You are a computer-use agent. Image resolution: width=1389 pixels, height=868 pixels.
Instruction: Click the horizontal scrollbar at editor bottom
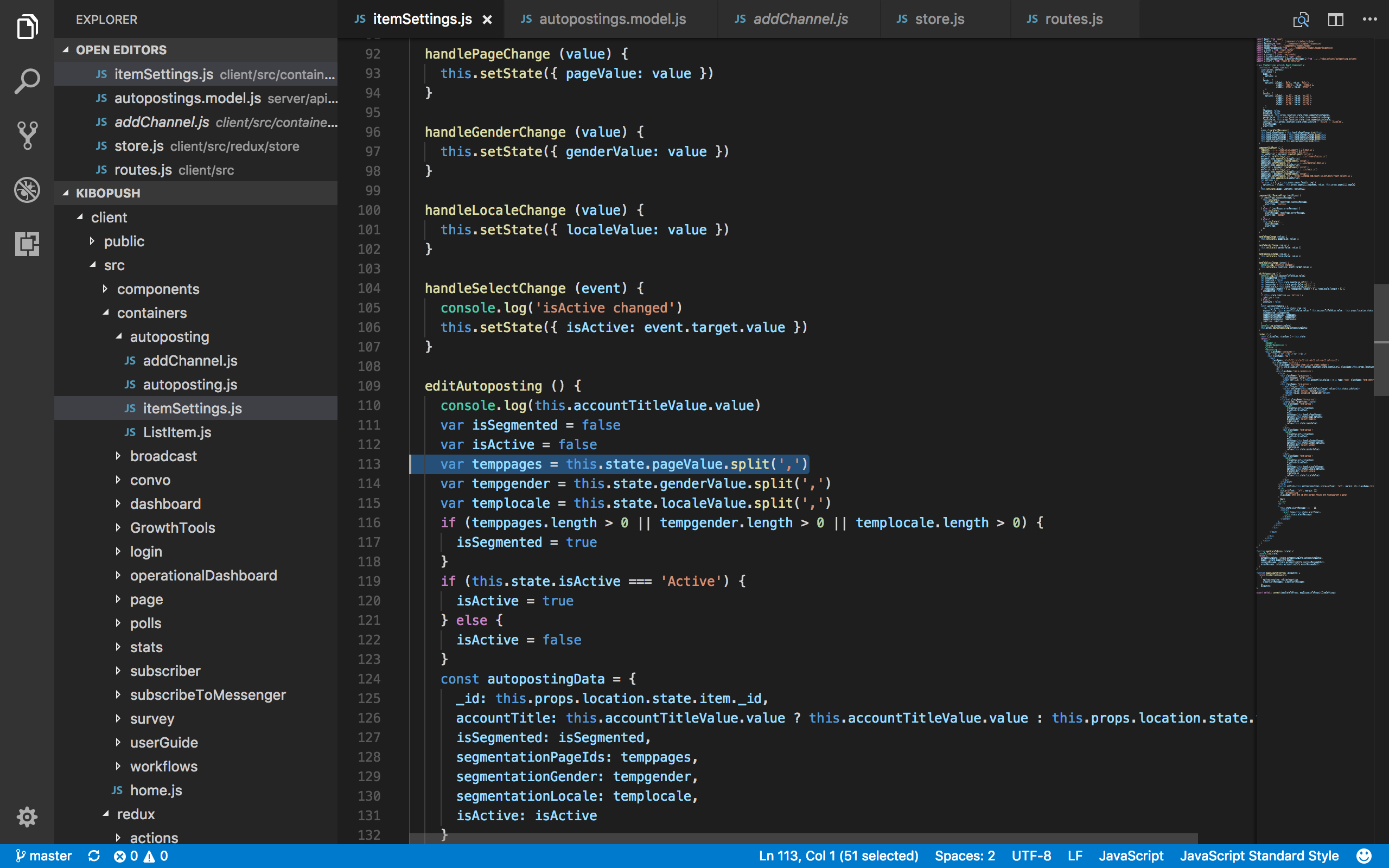(x=803, y=839)
